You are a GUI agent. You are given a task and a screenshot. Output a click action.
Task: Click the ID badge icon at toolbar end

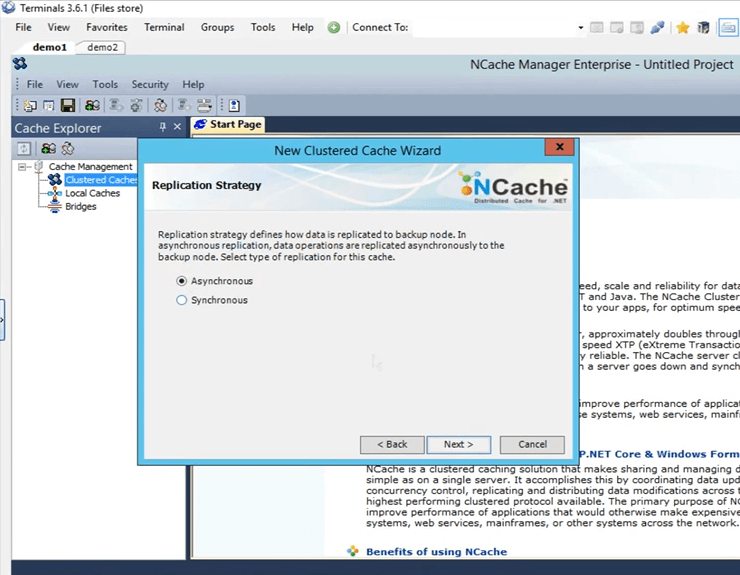(x=234, y=105)
